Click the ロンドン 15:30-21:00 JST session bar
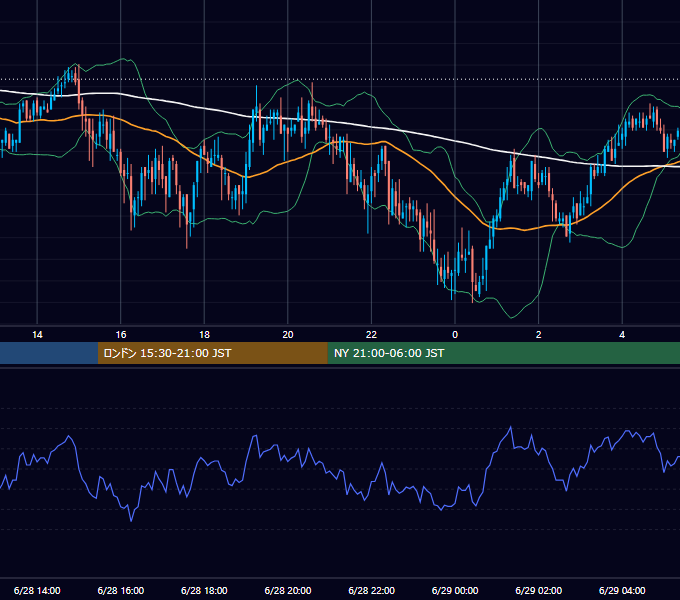The width and height of the screenshot is (680, 600). 212,353
